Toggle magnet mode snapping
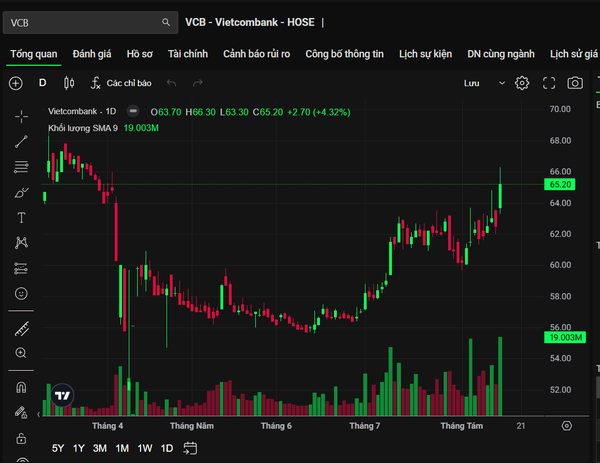 coord(21,388)
